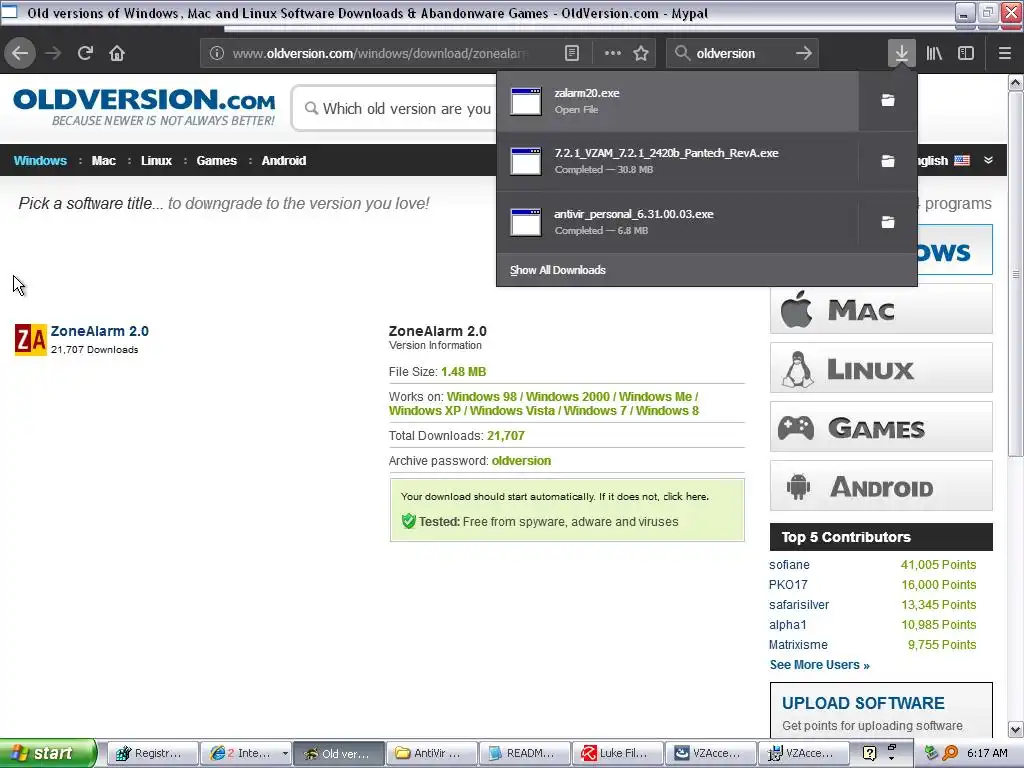Image resolution: width=1024 pixels, height=768 pixels.
Task: Click the browser search box
Action: coord(741,53)
